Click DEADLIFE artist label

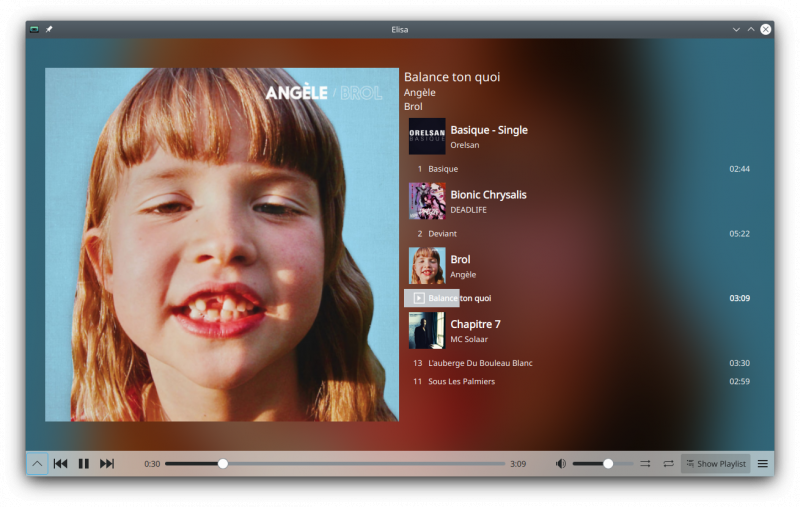click(x=468, y=210)
